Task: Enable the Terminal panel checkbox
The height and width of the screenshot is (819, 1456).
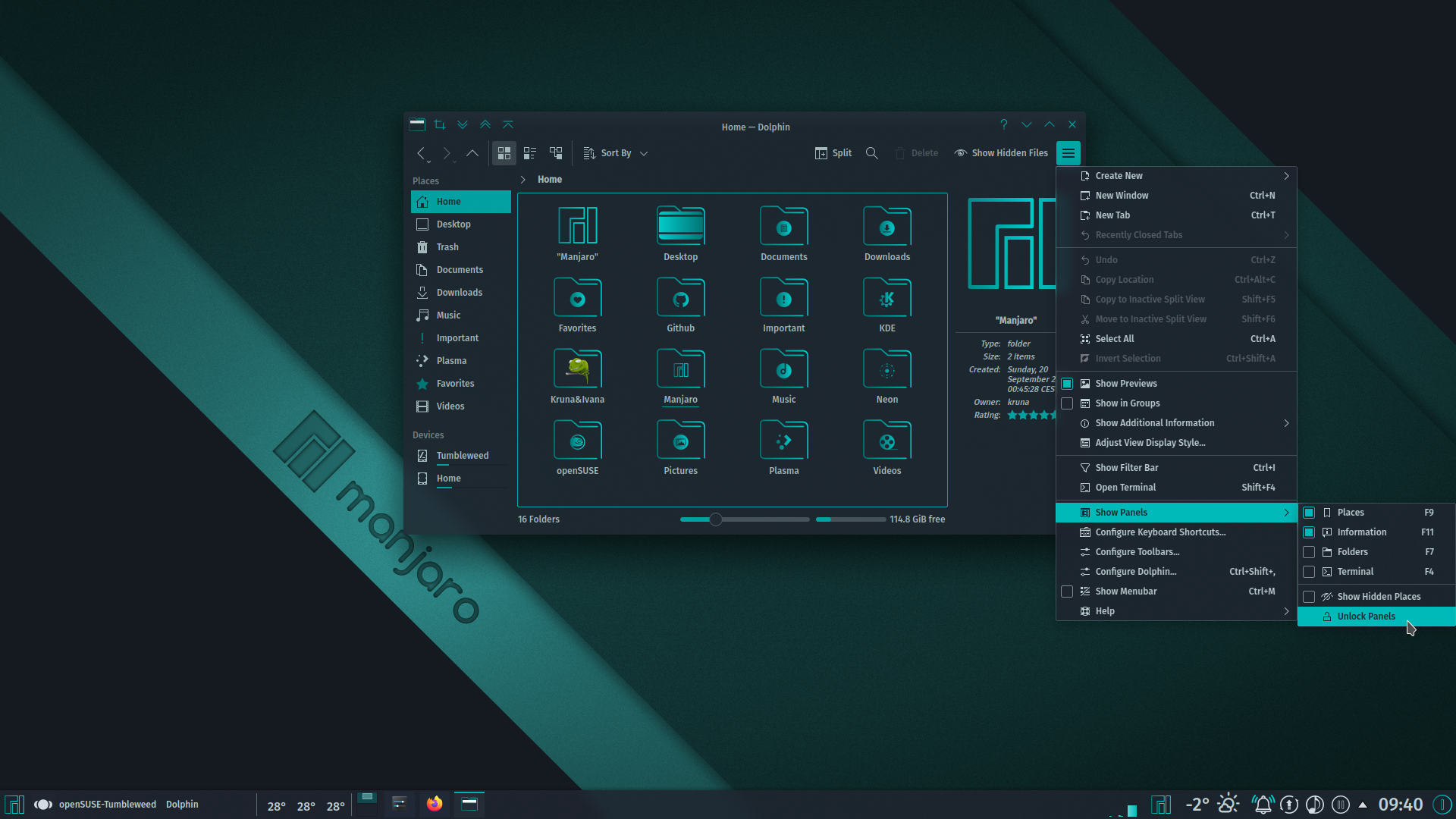Action: (1309, 572)
